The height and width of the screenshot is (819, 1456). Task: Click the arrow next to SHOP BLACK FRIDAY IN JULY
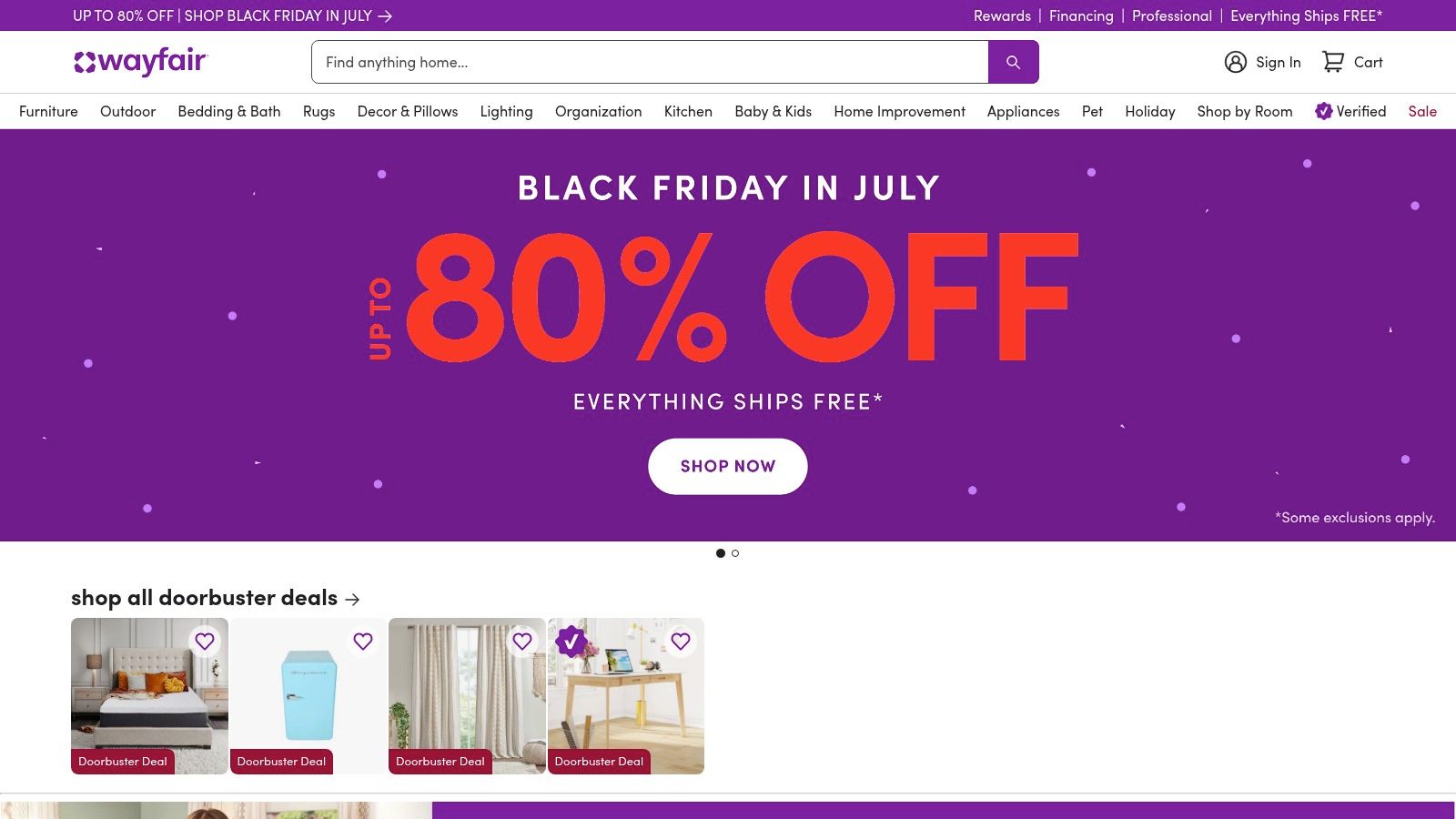[x=385, y=15]
